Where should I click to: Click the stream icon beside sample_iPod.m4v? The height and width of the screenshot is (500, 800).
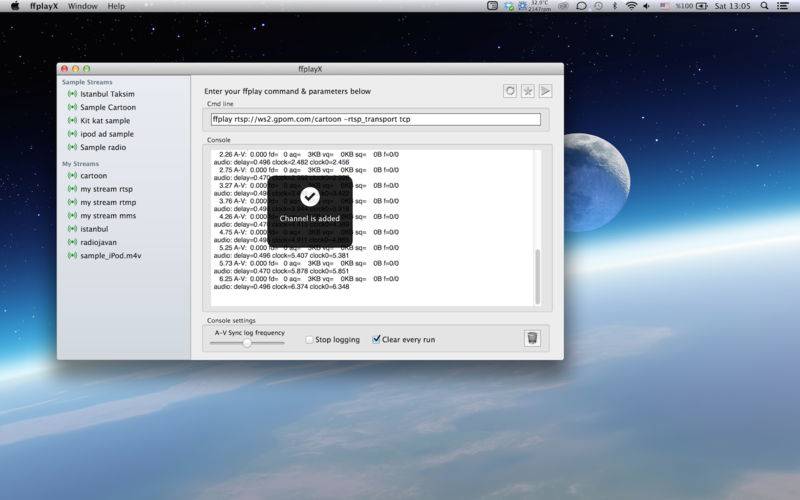(x=72, y=255)
